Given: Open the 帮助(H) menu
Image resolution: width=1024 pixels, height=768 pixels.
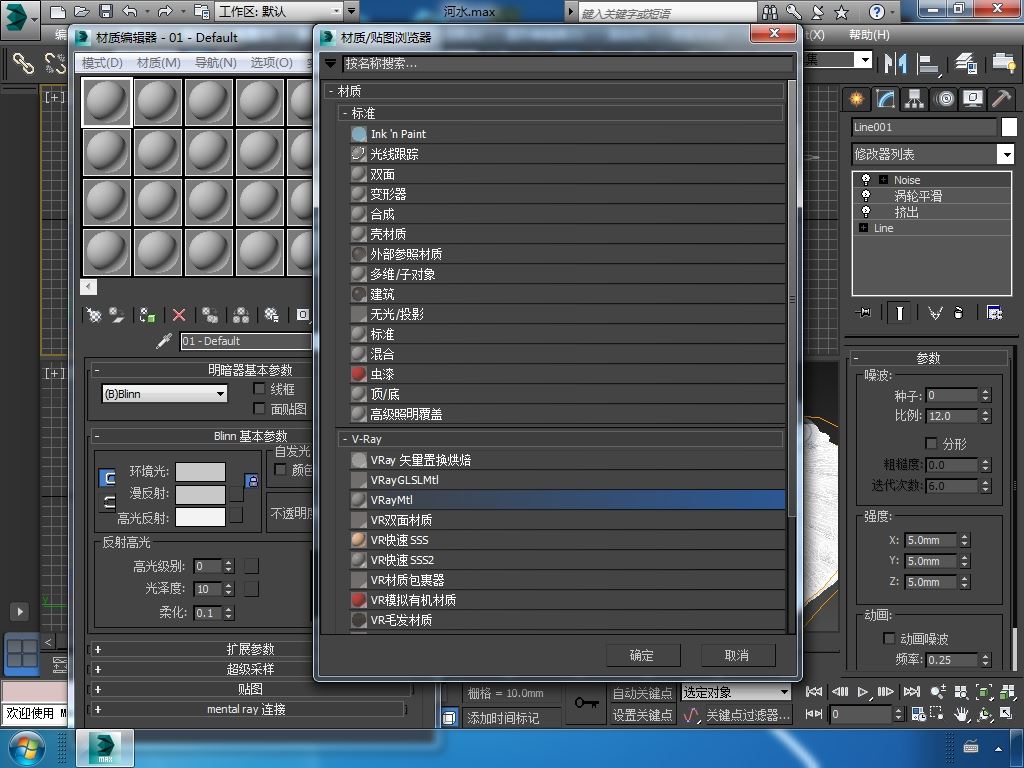Looking at the screenshot, I should tap(869, 35).
